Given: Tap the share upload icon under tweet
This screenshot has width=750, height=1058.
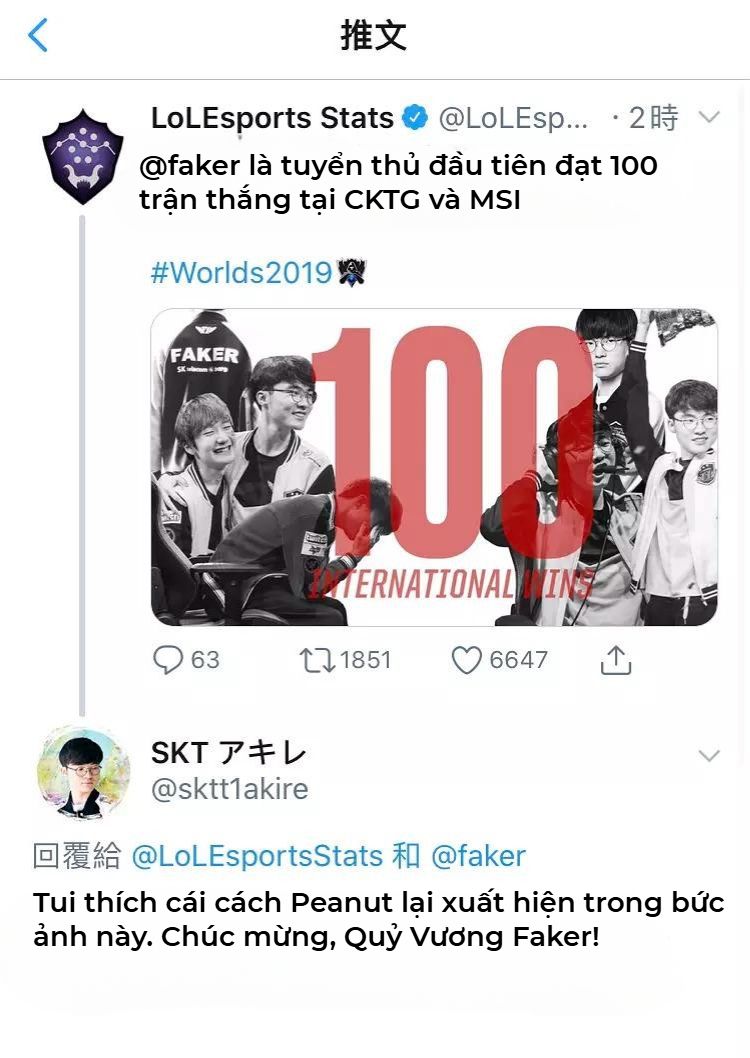Looking at the screenshot, I should click(x=616, y=660).
